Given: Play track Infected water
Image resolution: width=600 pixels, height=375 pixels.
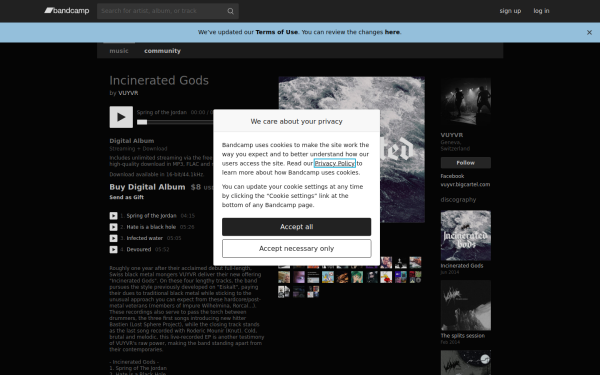Looking at the screenshot, I should [x=113, y=238].
